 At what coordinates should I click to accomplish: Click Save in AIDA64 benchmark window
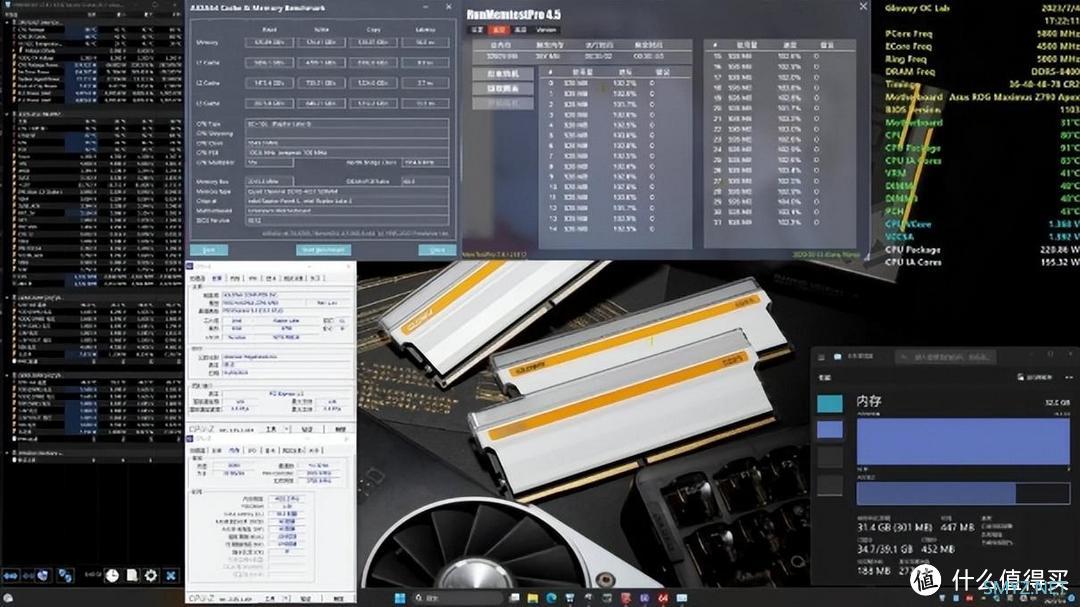coord(209,249)
